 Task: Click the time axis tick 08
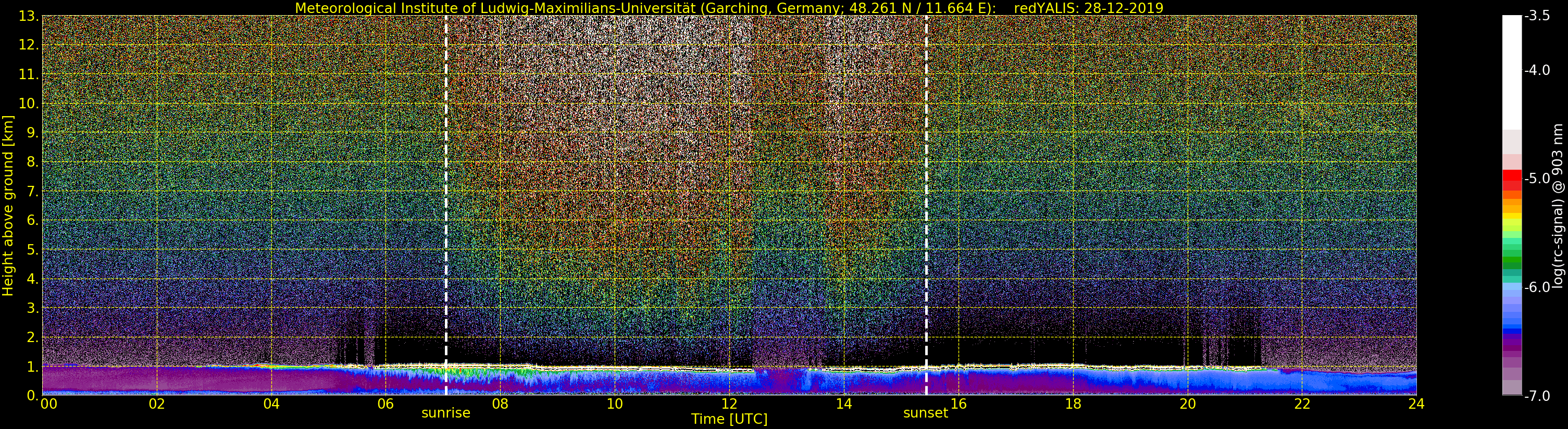point(500,403)
